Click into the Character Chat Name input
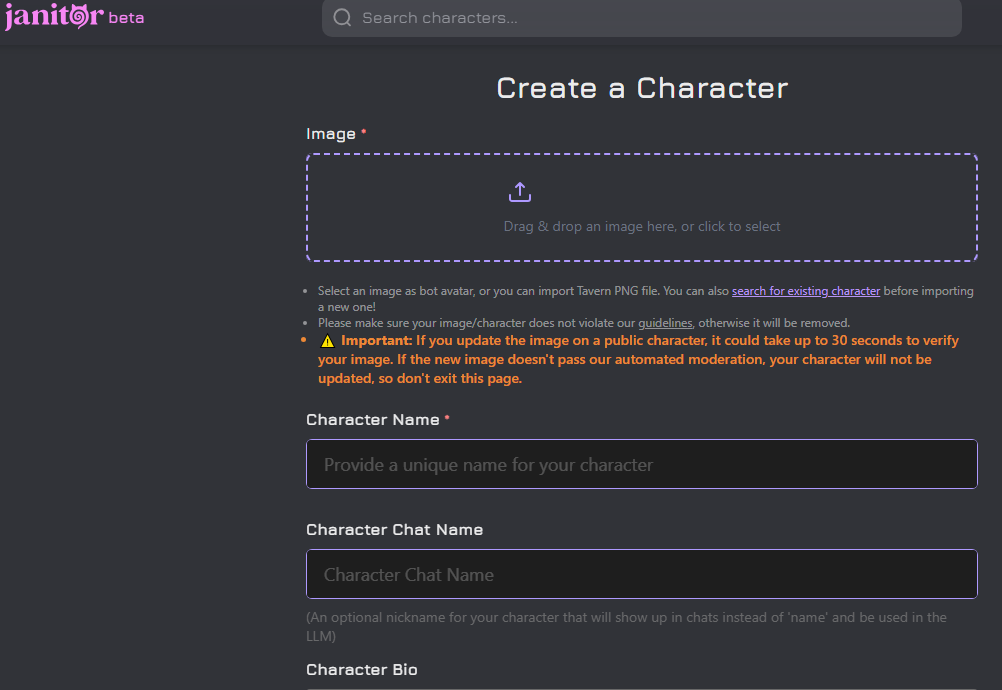Image resolution: width=1002 pixels, height=690 pixels. [641, 575]
